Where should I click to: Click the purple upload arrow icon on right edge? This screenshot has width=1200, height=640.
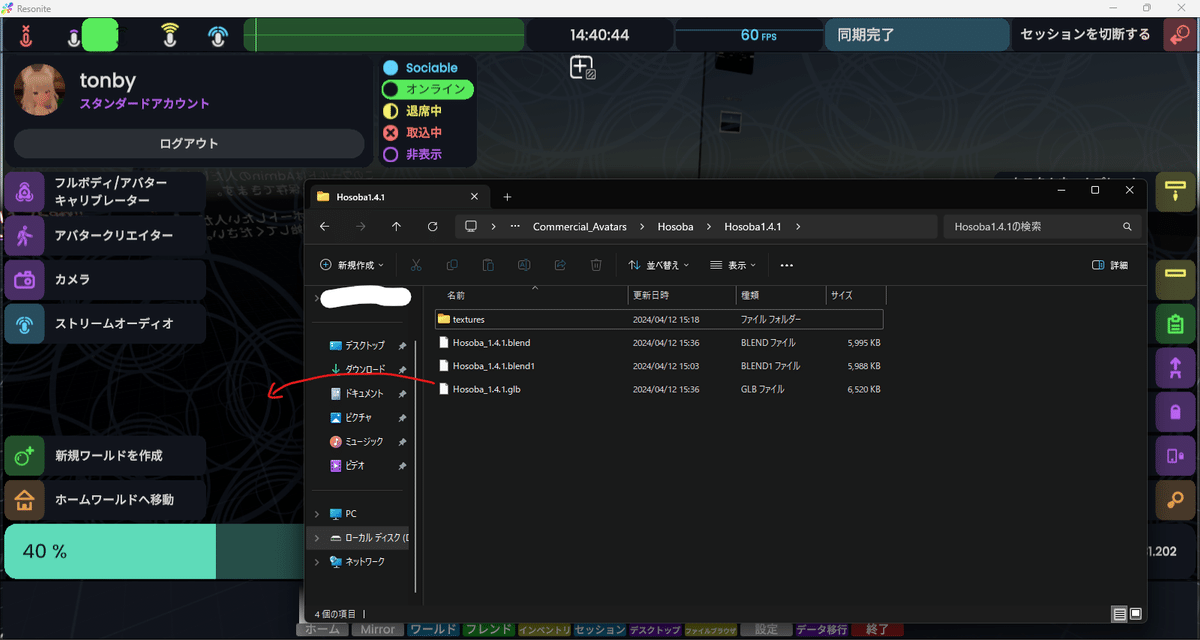point(1174,368)
